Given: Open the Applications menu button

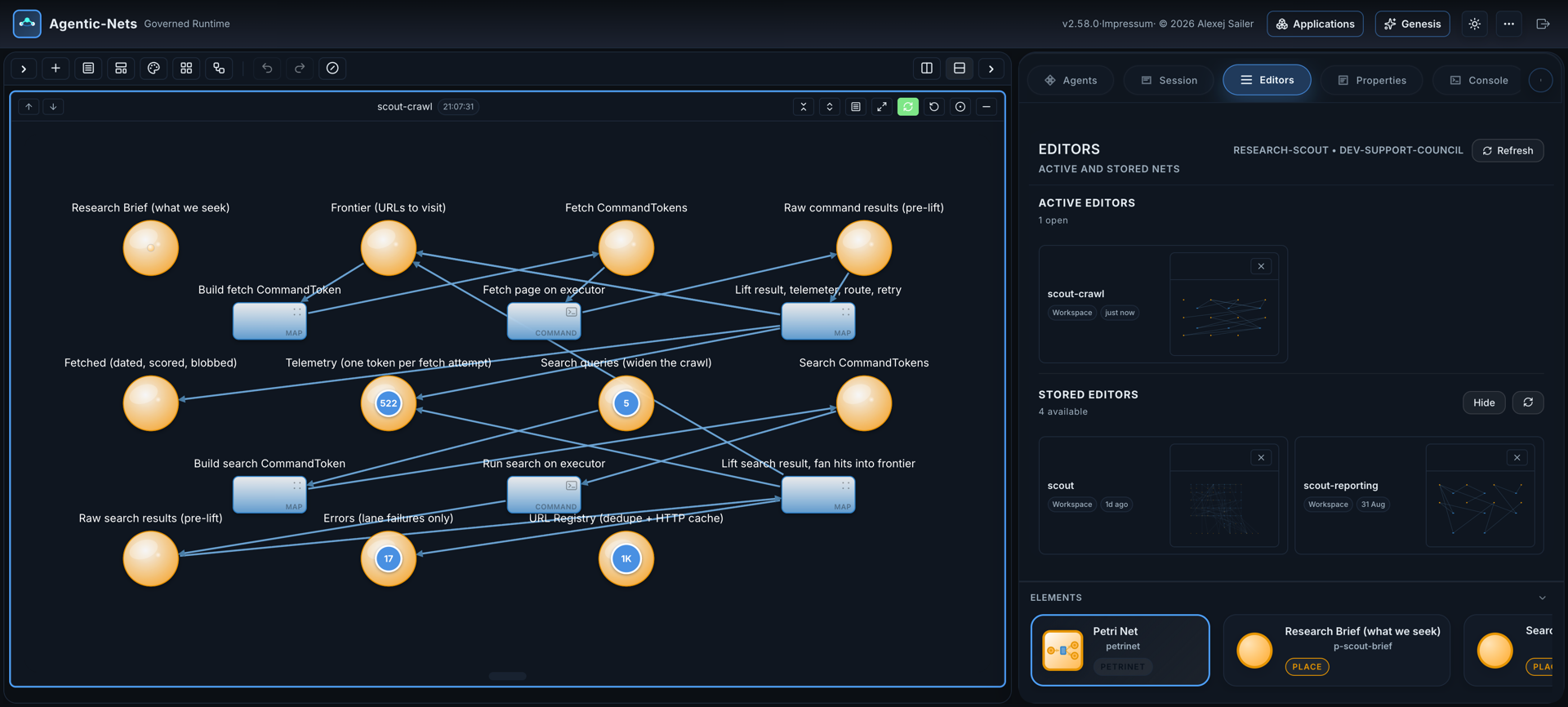Looking at the screenshot, I should (x=1315, y=24).
